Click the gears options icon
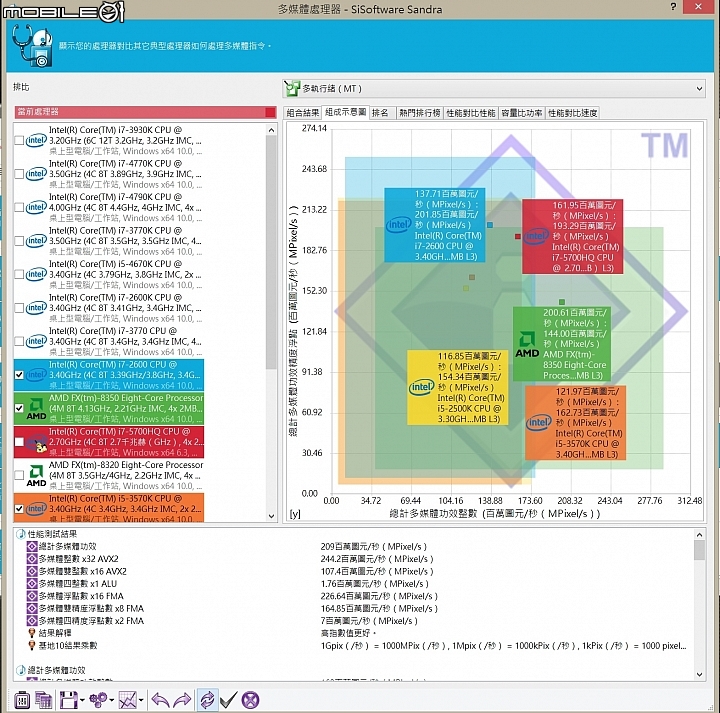The image size is (720, 713). pyautogui.click(x=98, y=700)
